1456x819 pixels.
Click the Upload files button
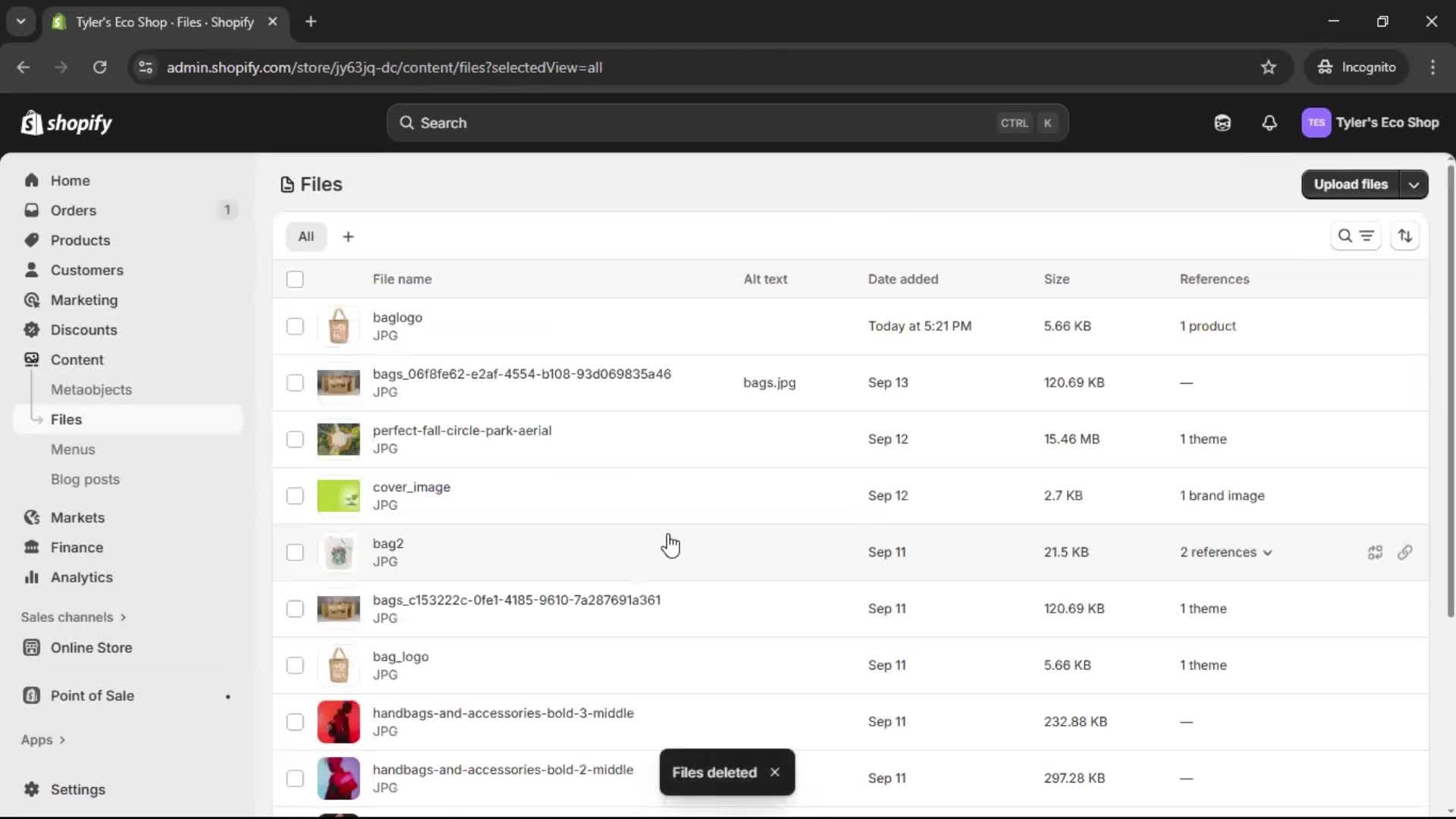[x=1351, y=184]
